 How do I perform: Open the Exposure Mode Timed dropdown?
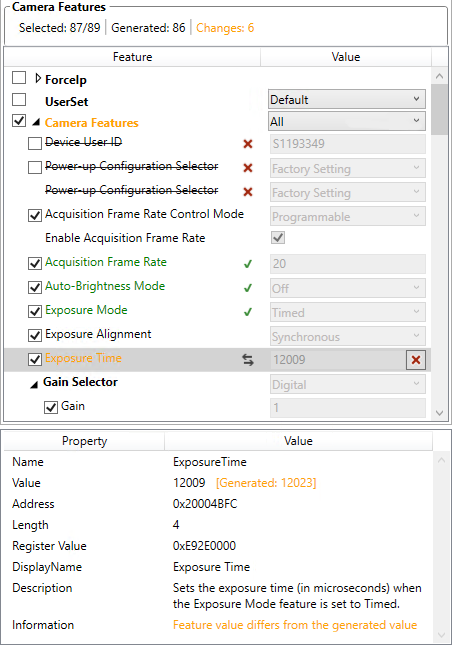pos(348,313)
